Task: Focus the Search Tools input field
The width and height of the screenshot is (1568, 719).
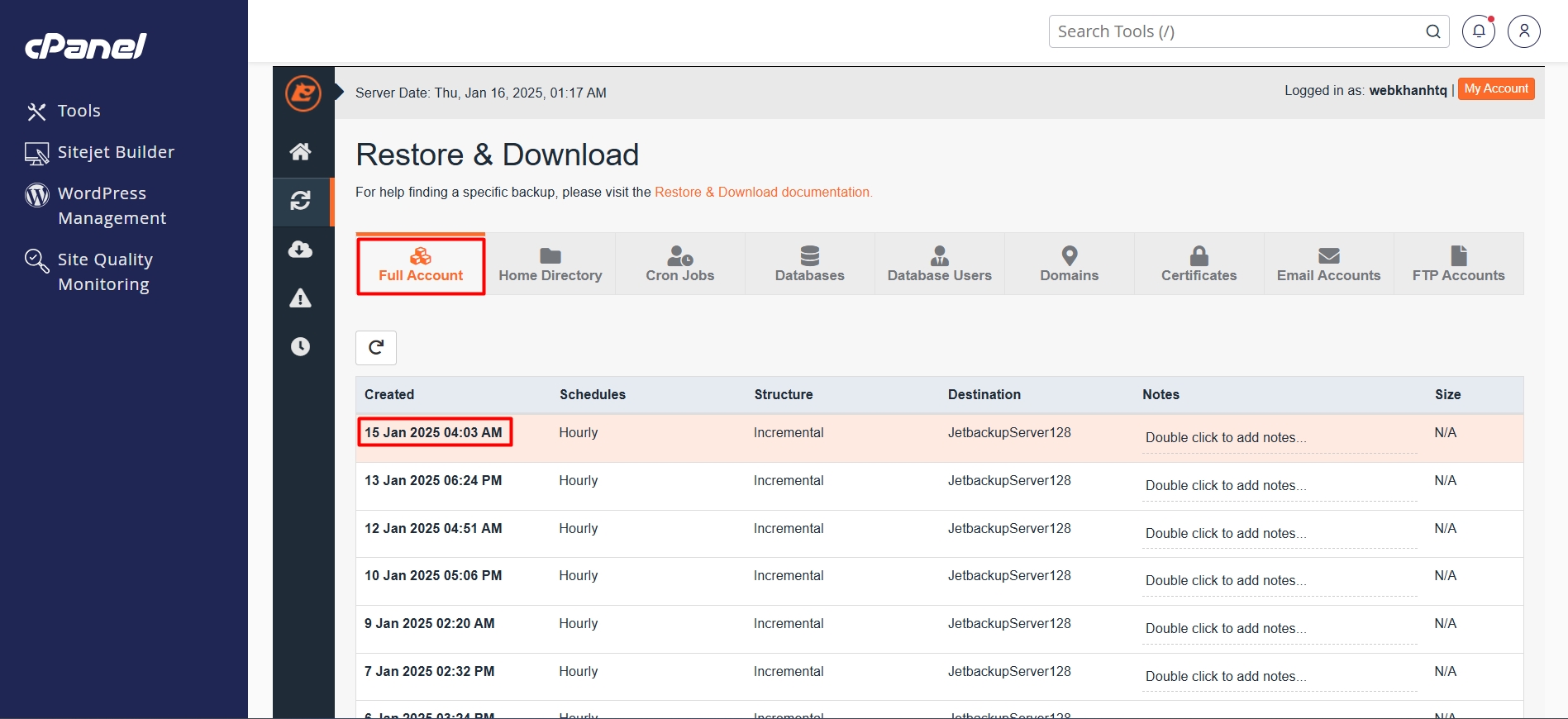Action: 1236,31
